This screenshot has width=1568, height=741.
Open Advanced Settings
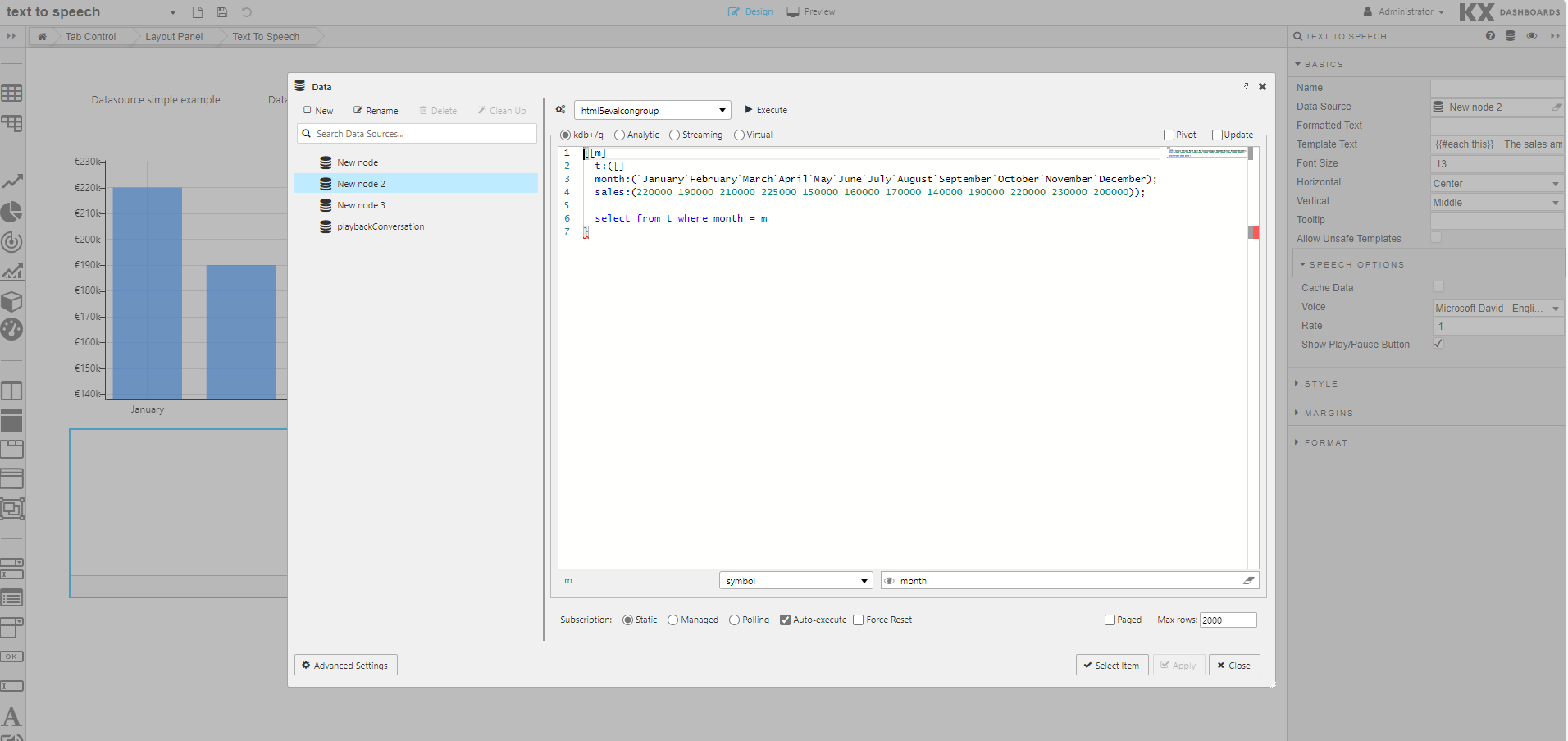[x=345, y=665]
